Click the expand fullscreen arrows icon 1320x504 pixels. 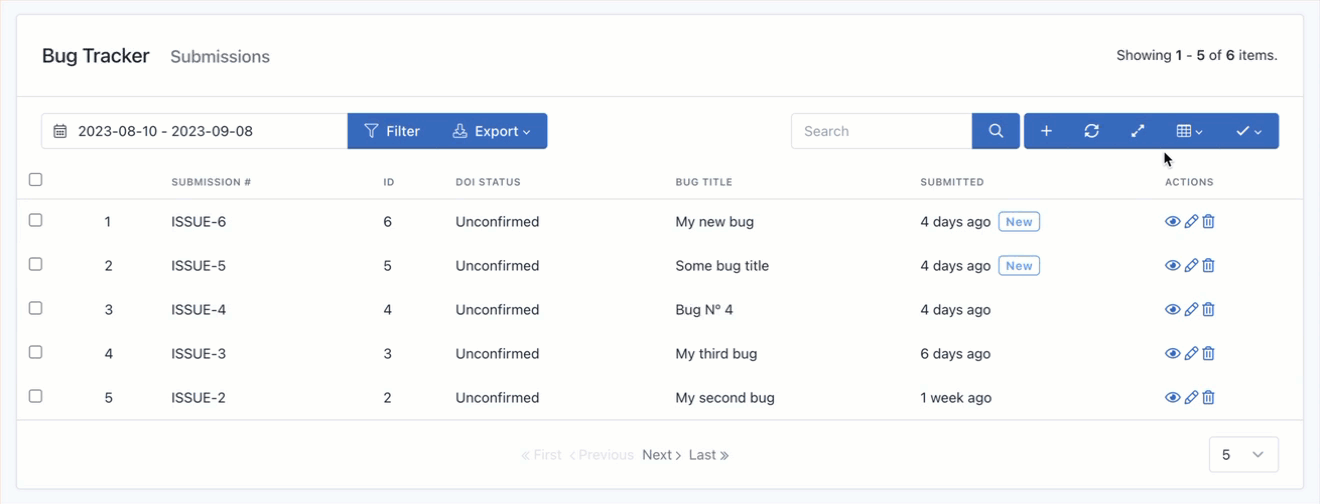[x=1137, y=131]
